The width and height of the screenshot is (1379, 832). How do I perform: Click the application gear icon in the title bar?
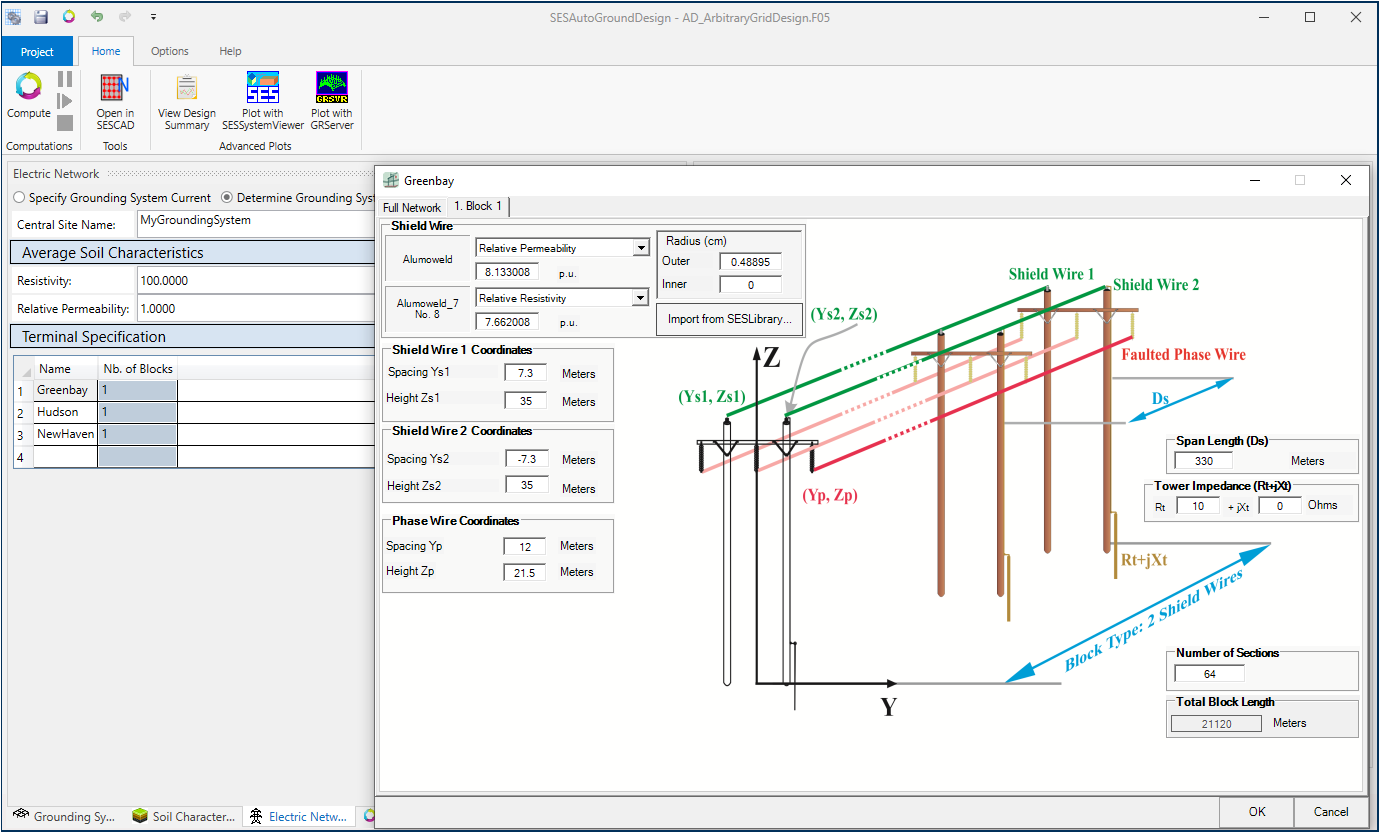tap(13, 17)
